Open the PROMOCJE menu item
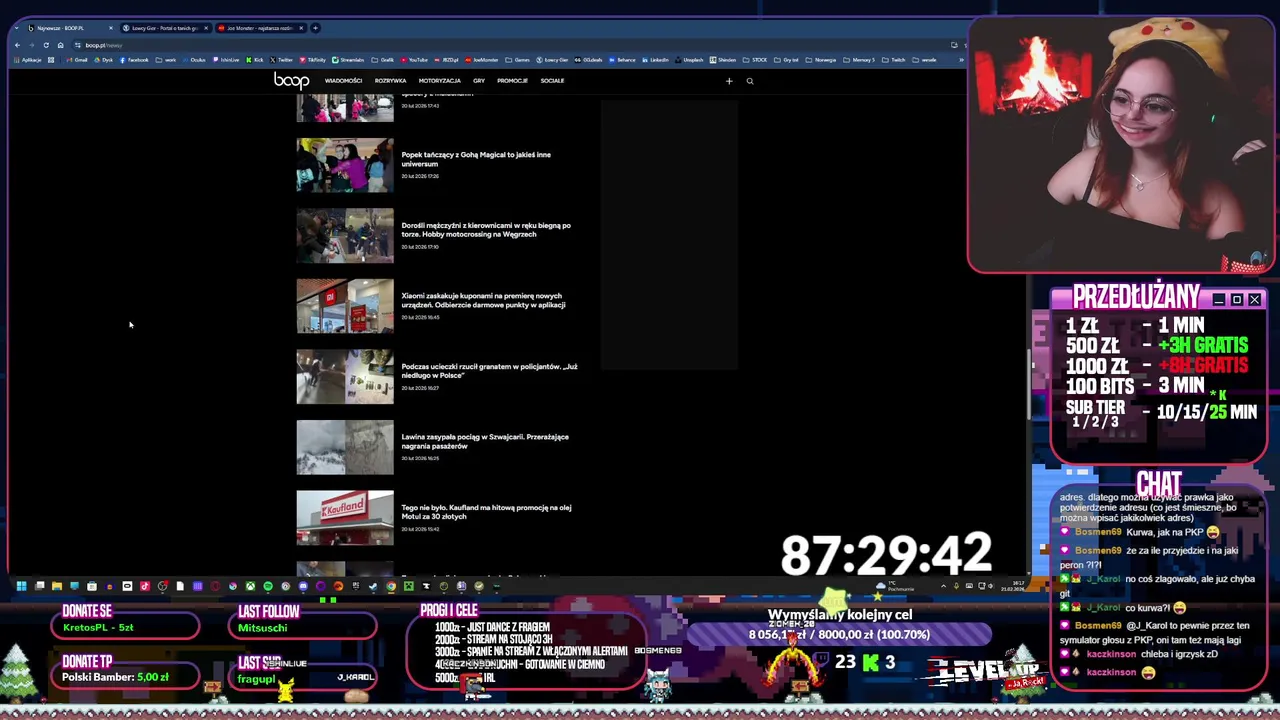 (x=512, y=81)
